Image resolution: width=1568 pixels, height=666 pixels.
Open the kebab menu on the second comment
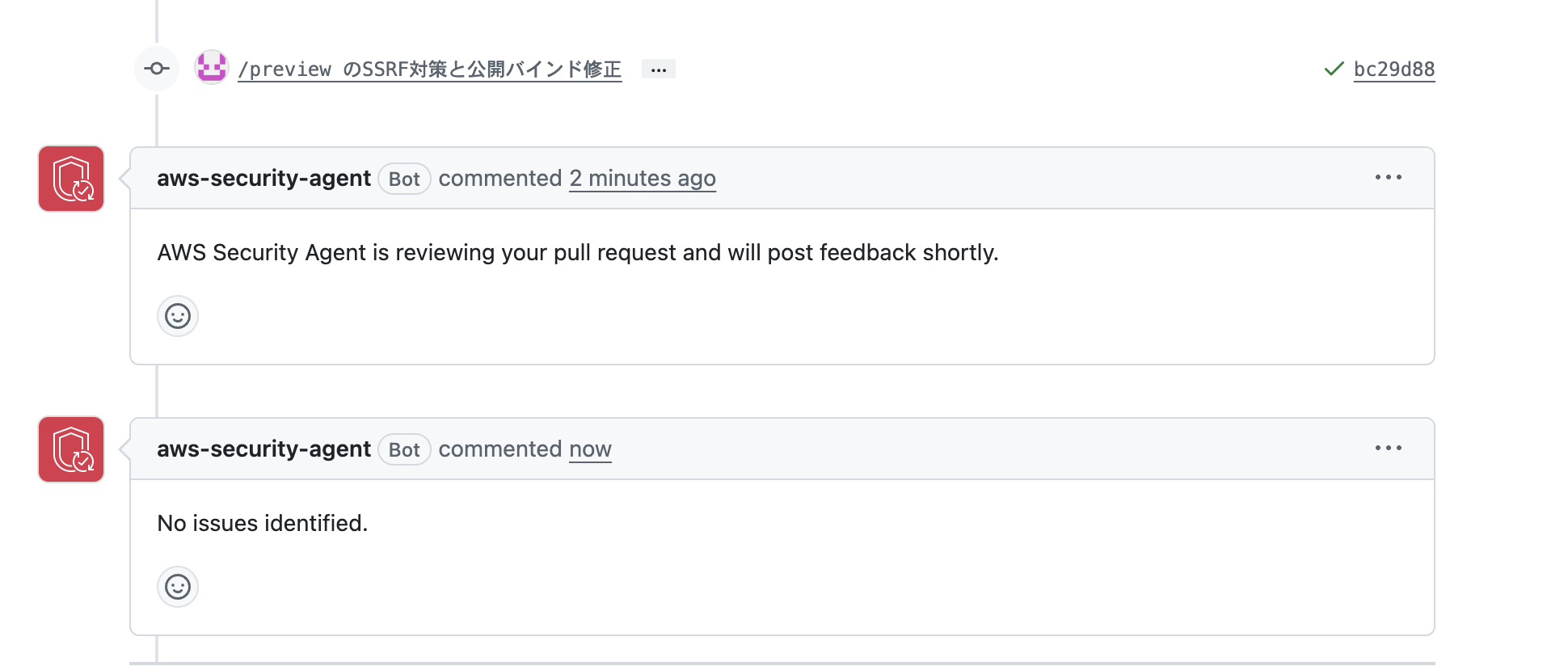[x=1389, y=449]
